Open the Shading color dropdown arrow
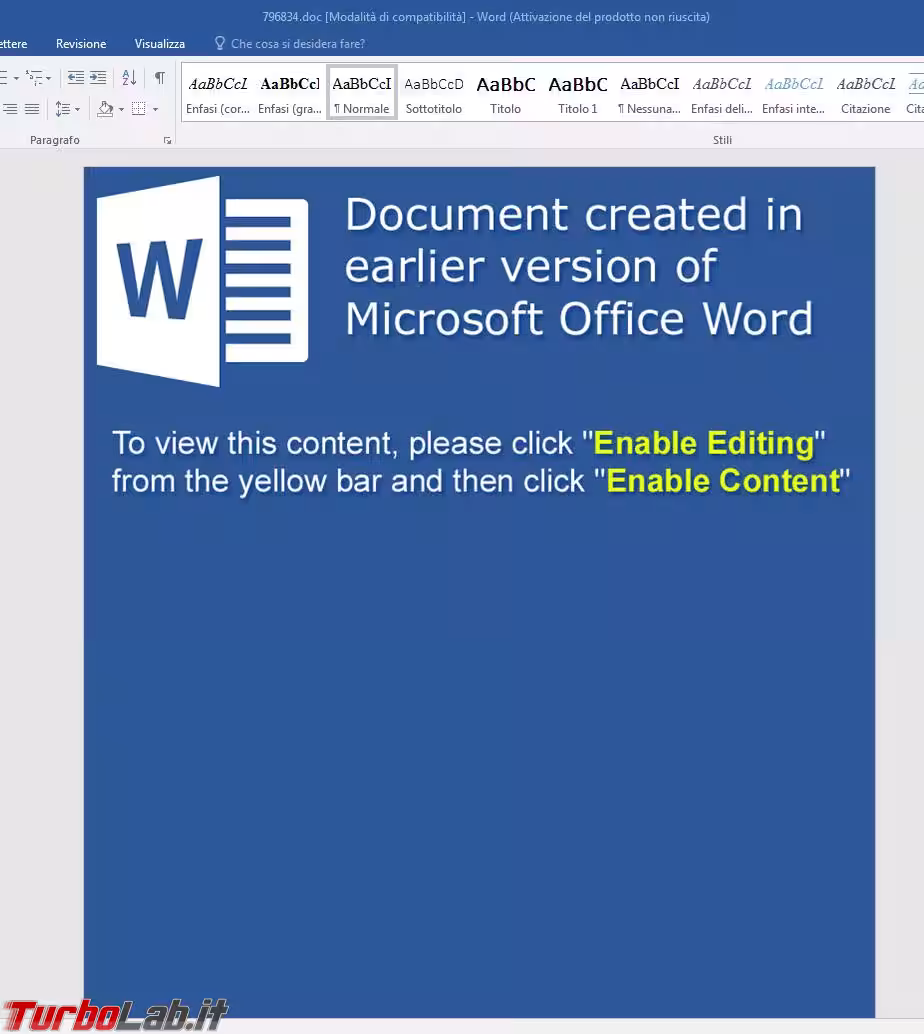Viewport: 924px width, 1034px height. tap(121, 109)
